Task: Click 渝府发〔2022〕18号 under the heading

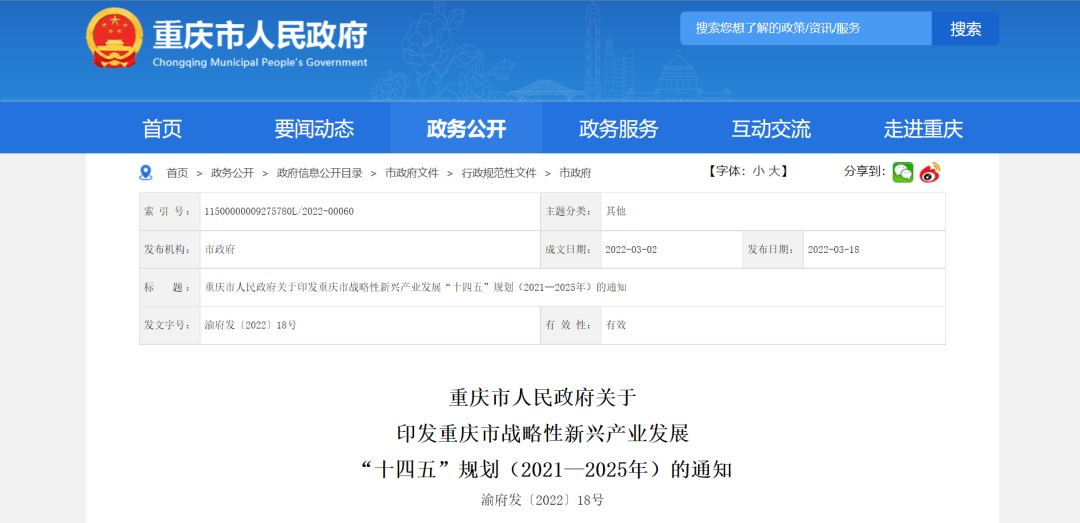Action: pyautogui.click(x=543, y=500)
